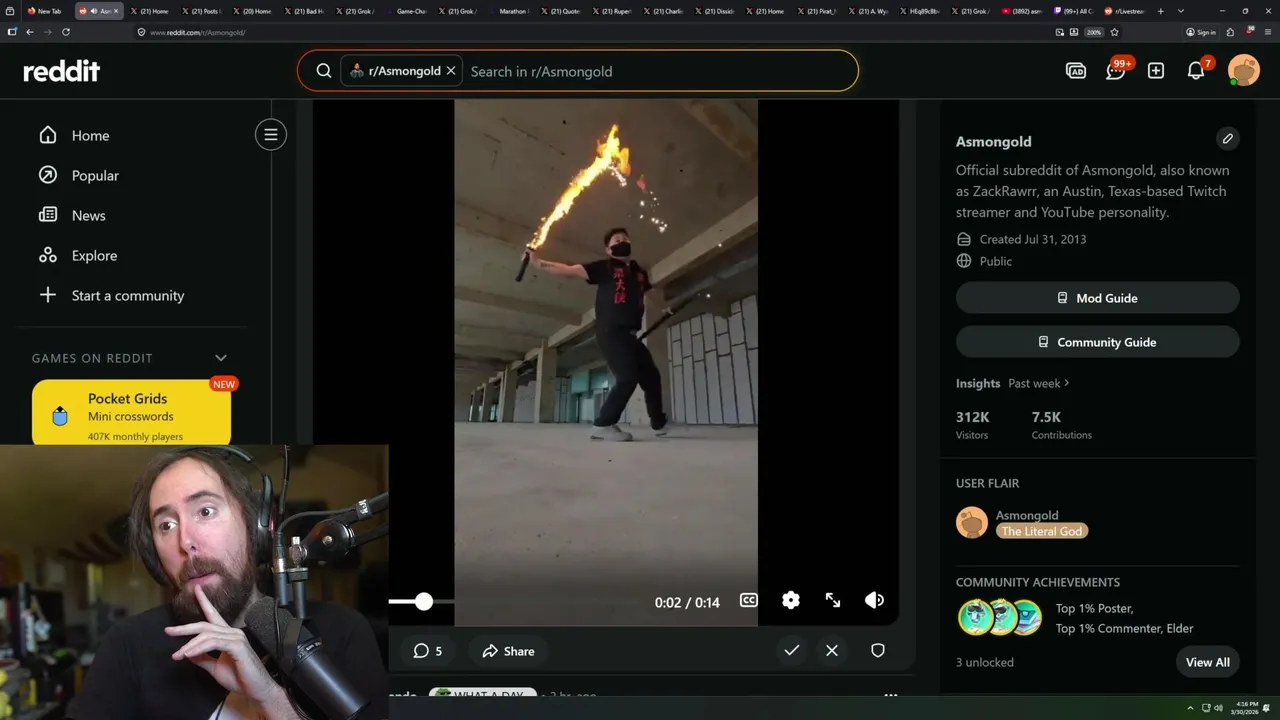The image size is (1280, 720).
Task: Reload the page
Action: tap(66, 32)
